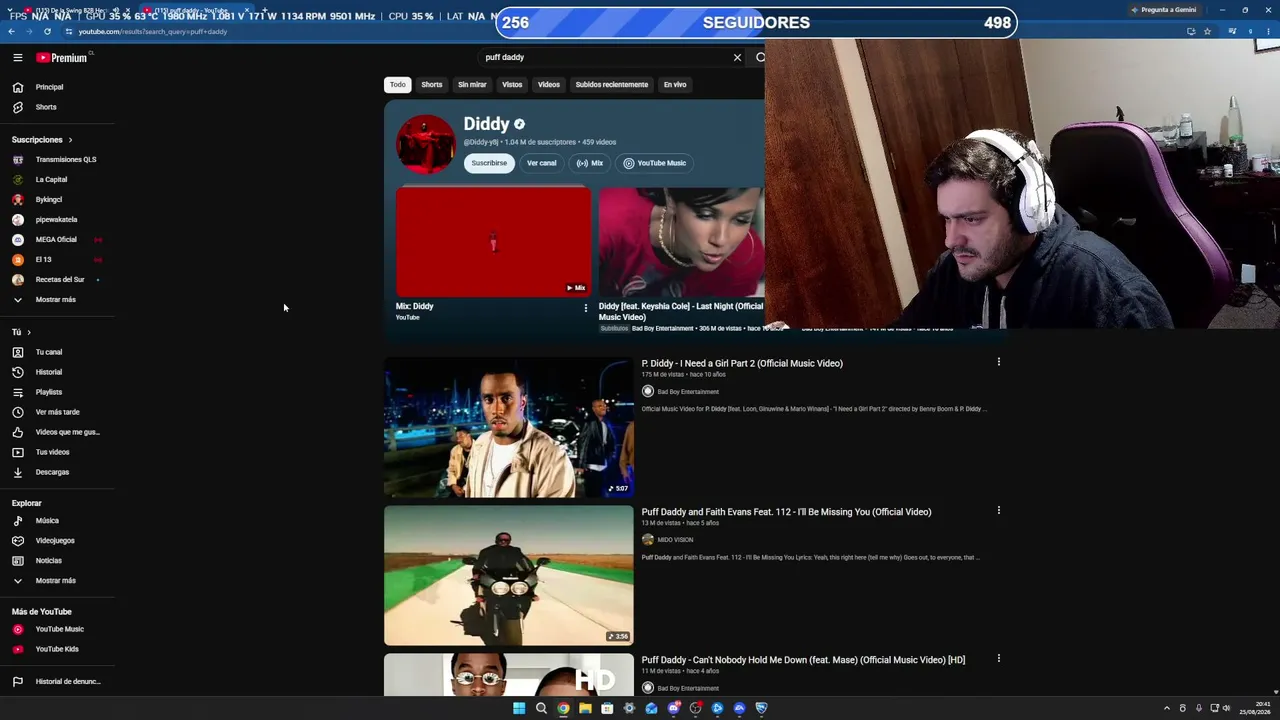This screenshot has width=1280, height=720.
Task: Play I'll Be Missing You thumbnail
Action: tap(509, 576)
